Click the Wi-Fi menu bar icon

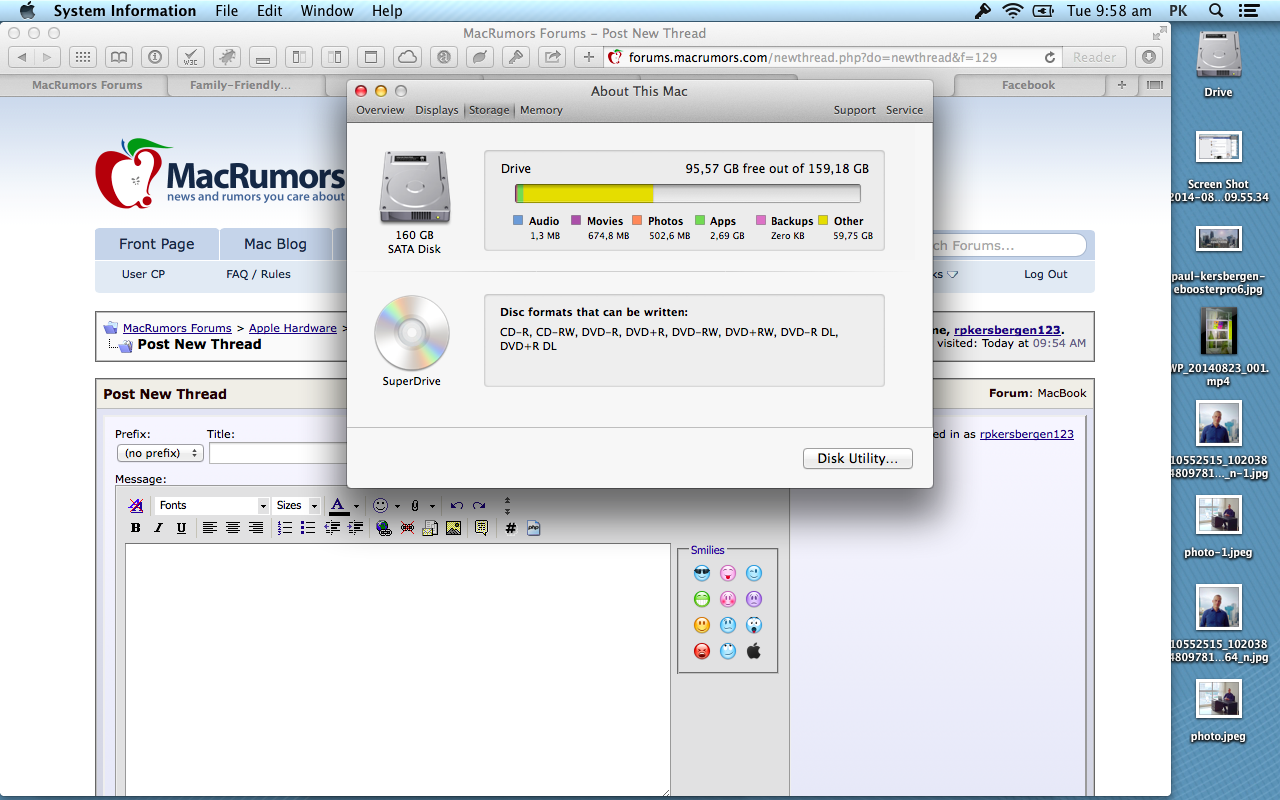[x=1013, y=11]
